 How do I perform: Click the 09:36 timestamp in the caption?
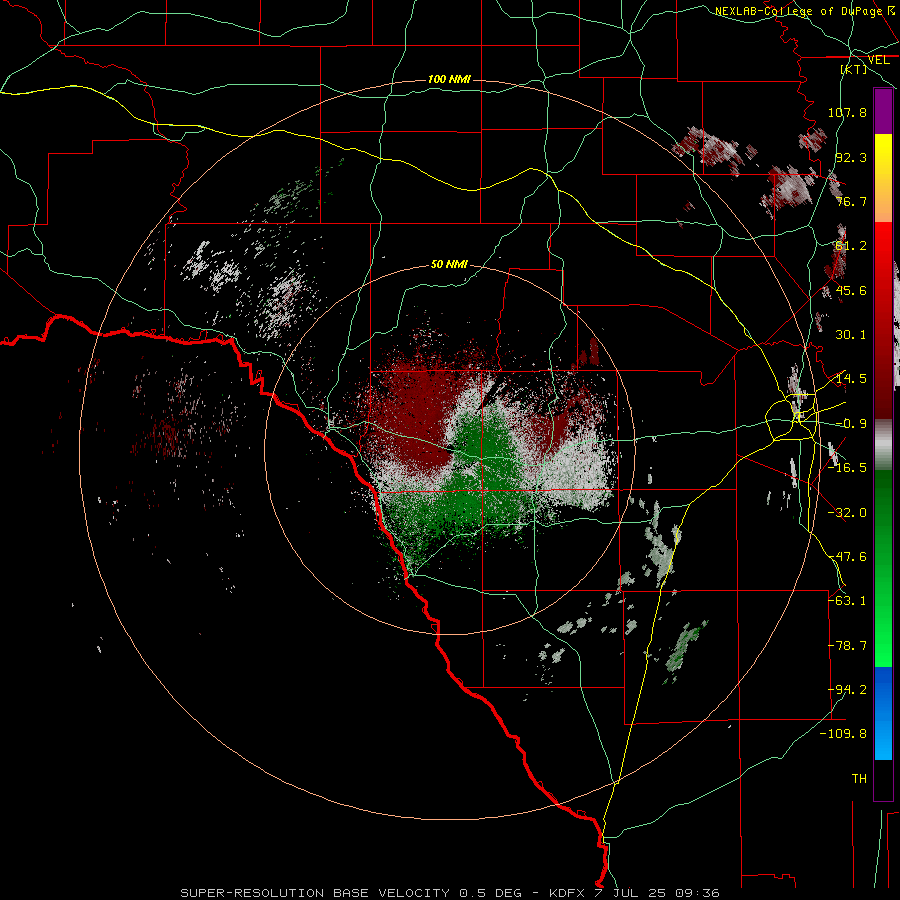pos(699,893)
